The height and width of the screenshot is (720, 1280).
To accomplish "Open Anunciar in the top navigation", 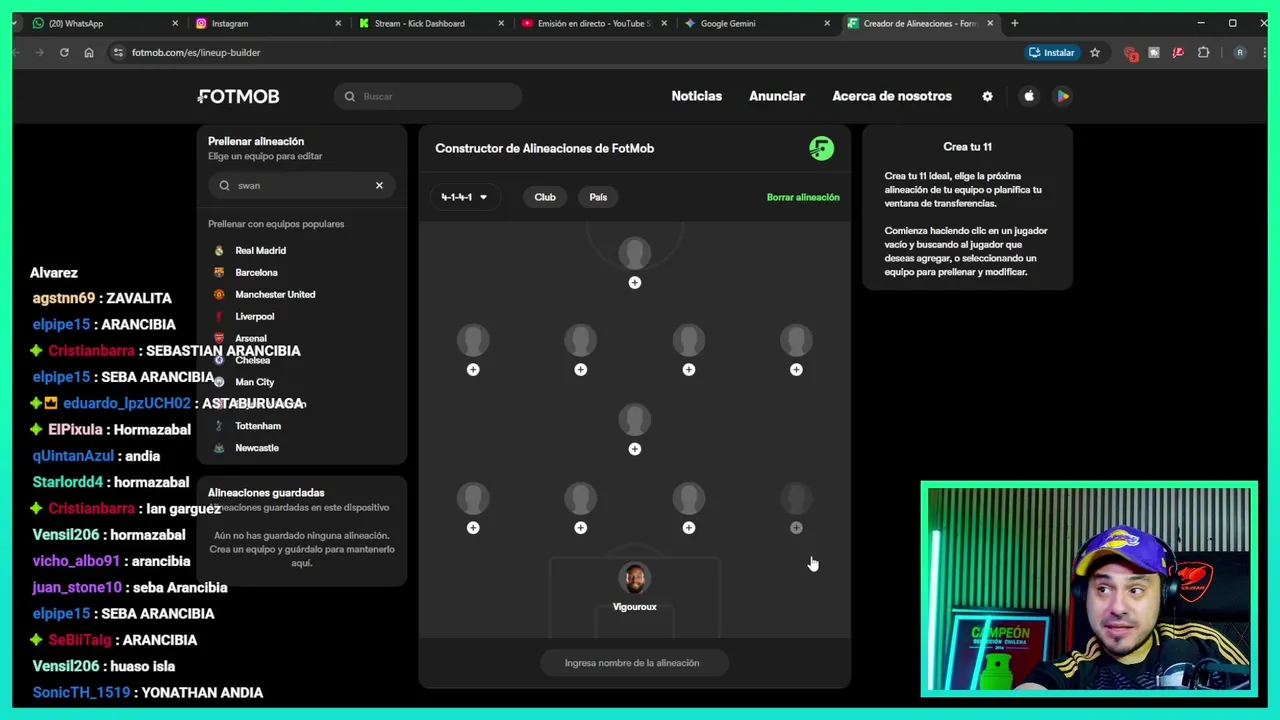I will coord(777,96).
